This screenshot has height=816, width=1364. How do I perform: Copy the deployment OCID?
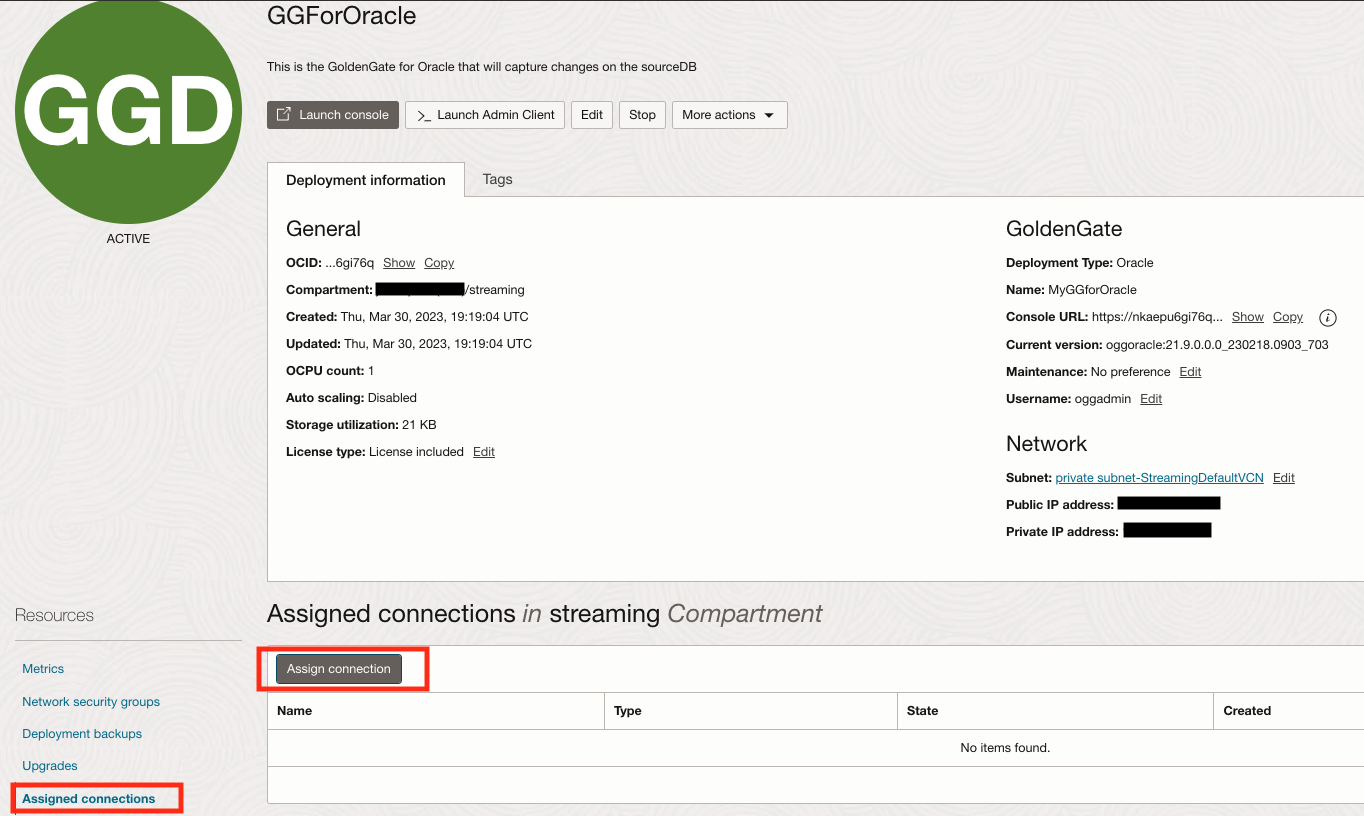(439, 263)
